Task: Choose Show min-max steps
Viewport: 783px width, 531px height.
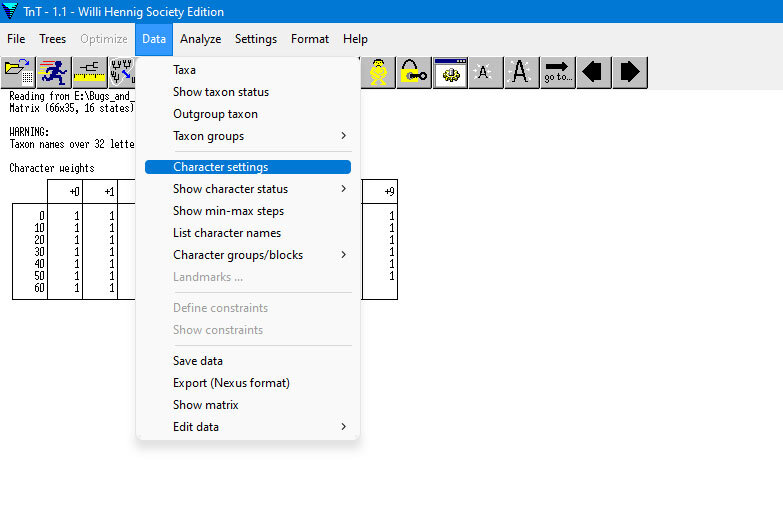Action: [248, 211]
